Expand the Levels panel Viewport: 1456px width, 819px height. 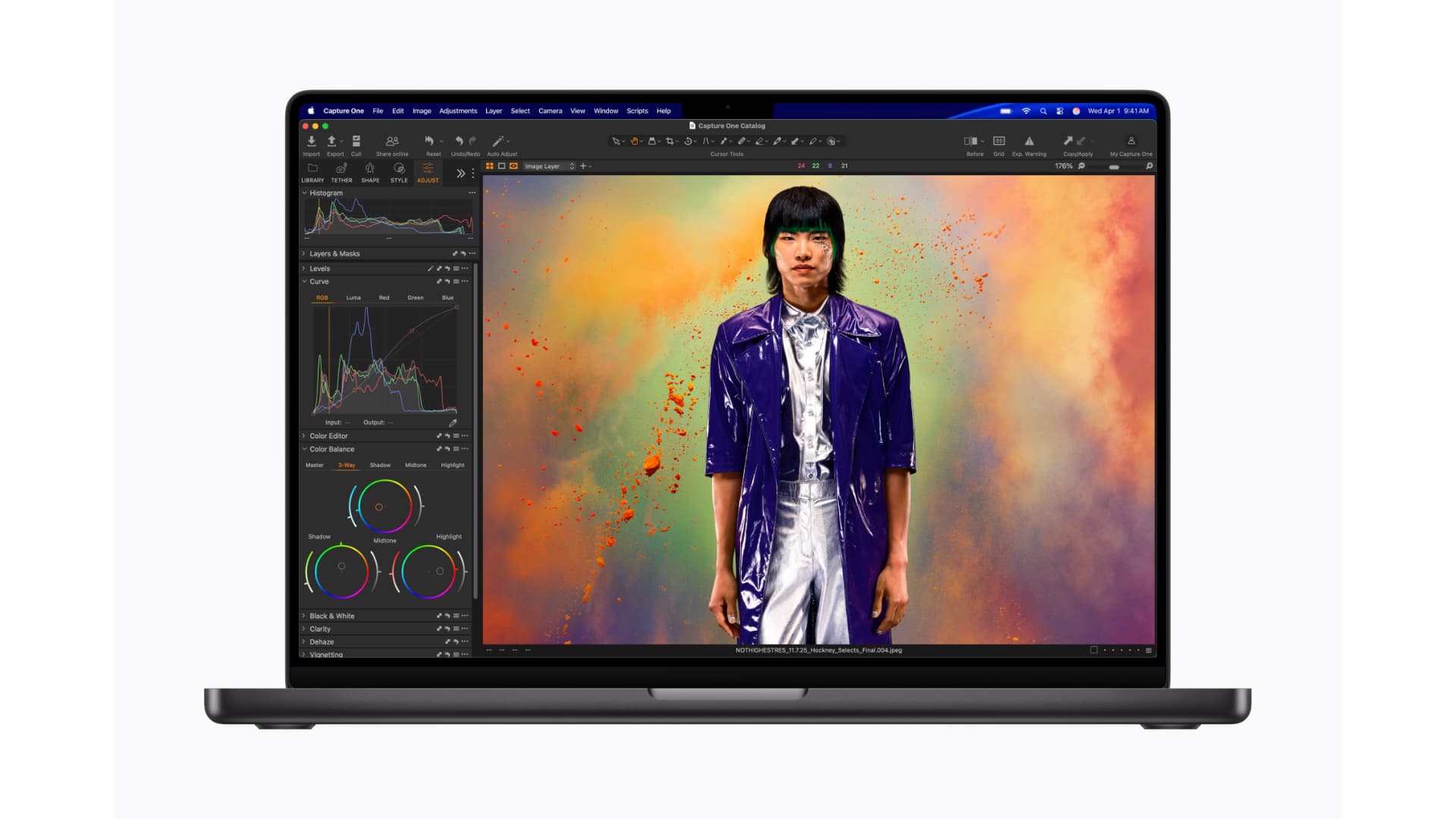(x=320, y=268)
